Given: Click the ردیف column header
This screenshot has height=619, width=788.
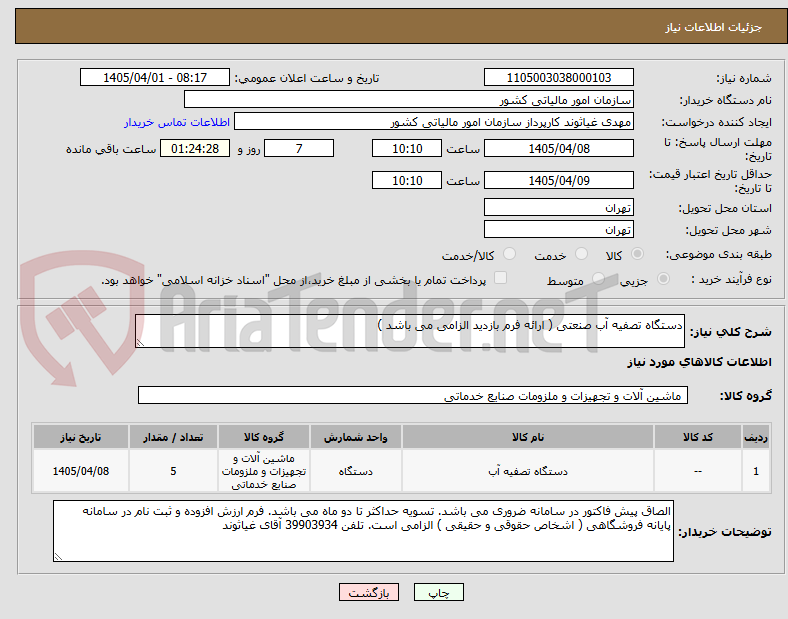Looking at the screenshot, I should 756,437.
